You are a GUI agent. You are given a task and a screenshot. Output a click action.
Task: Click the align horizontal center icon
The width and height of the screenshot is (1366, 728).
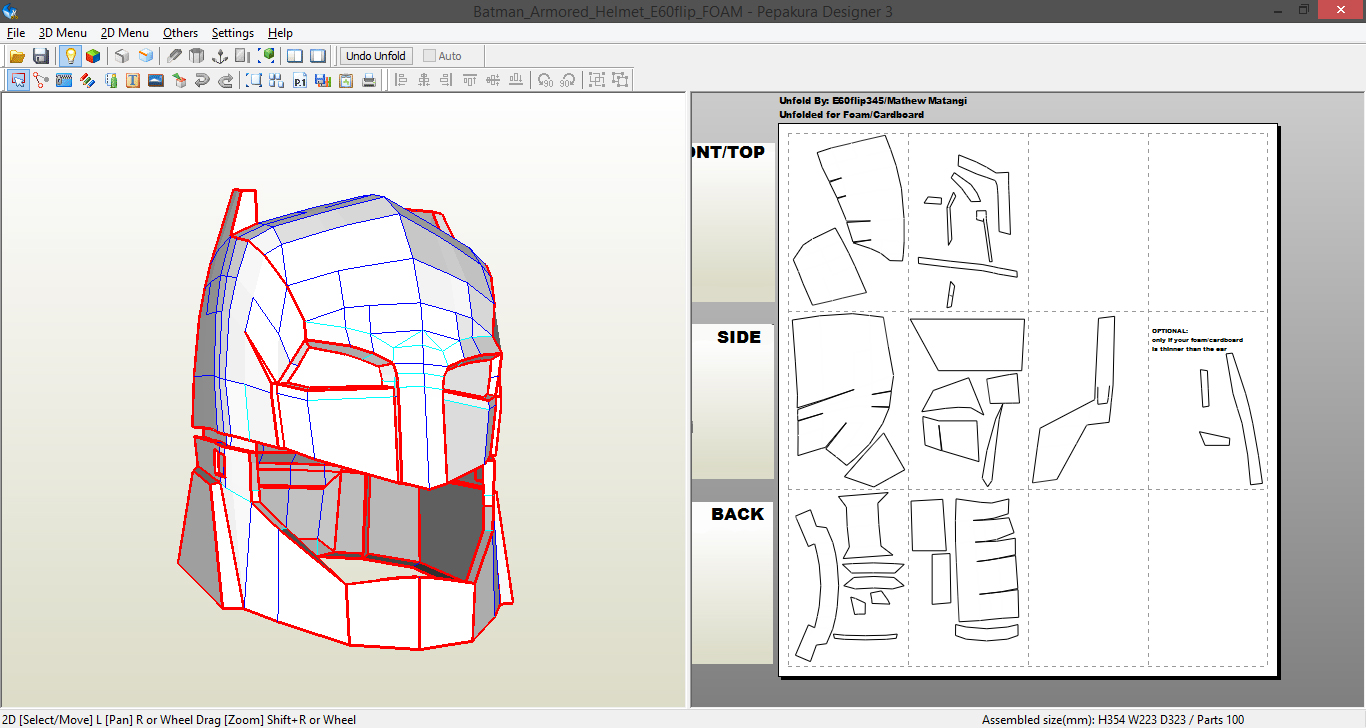click(x=424, y=80)
